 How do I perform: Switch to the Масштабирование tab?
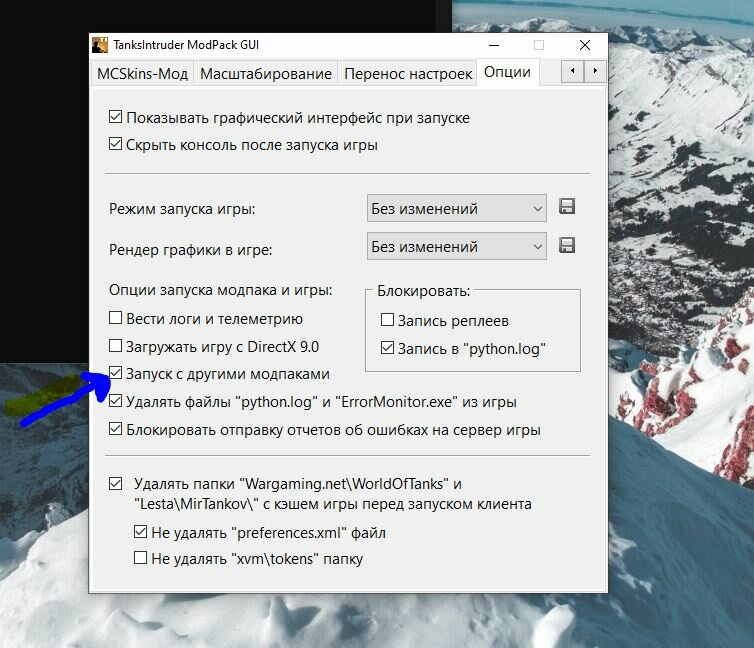[266, 74]
